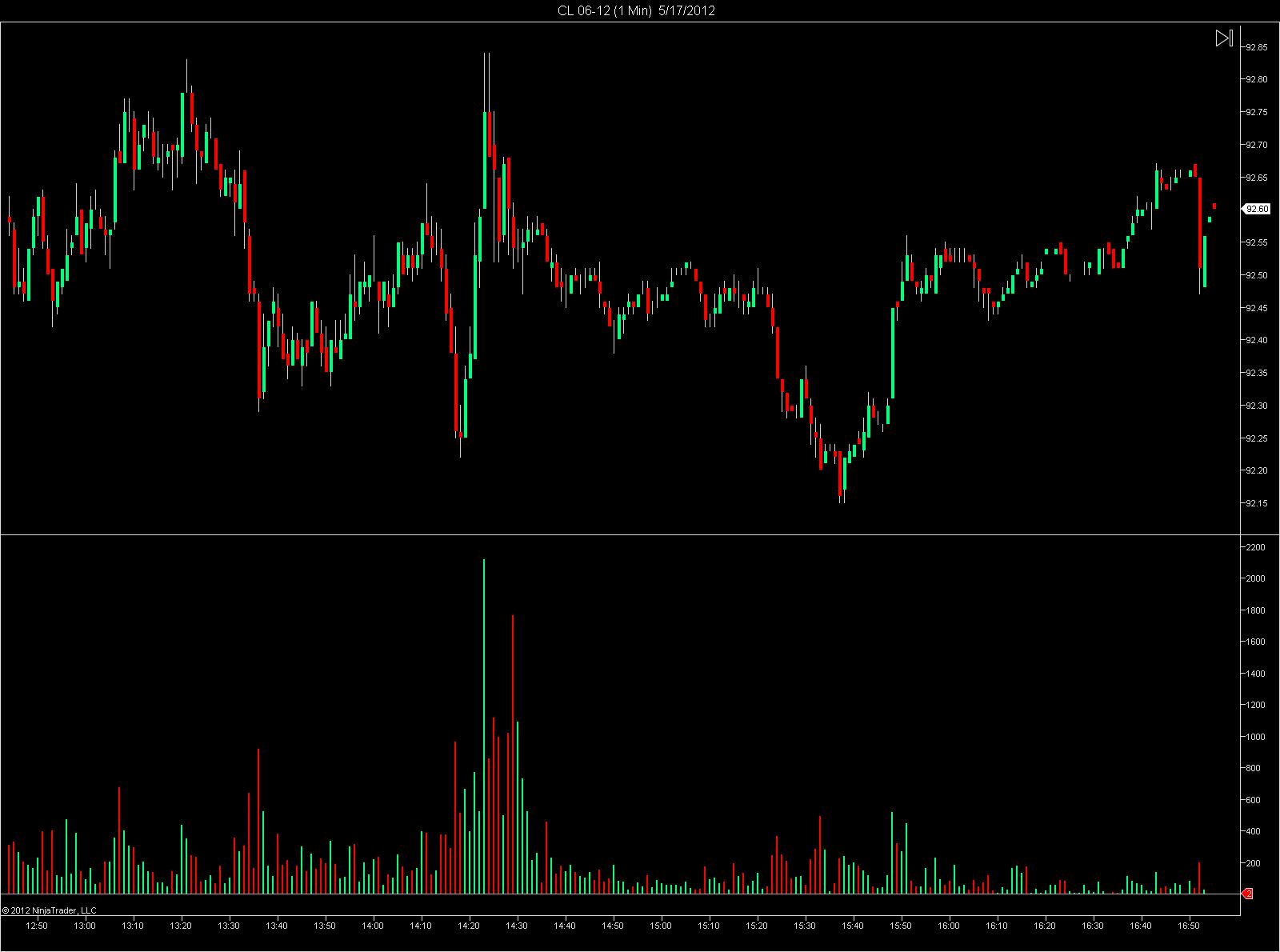The image size is (1280, 952).
Task: Click the 92.40 price axis label
Action: [x=1256, y=340]
